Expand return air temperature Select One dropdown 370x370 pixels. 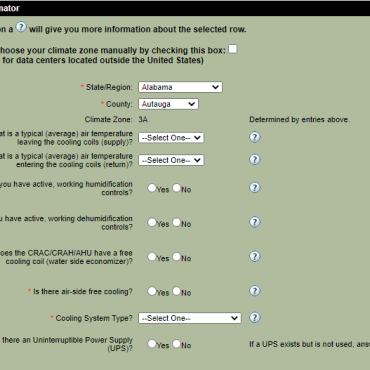(171, 160)
